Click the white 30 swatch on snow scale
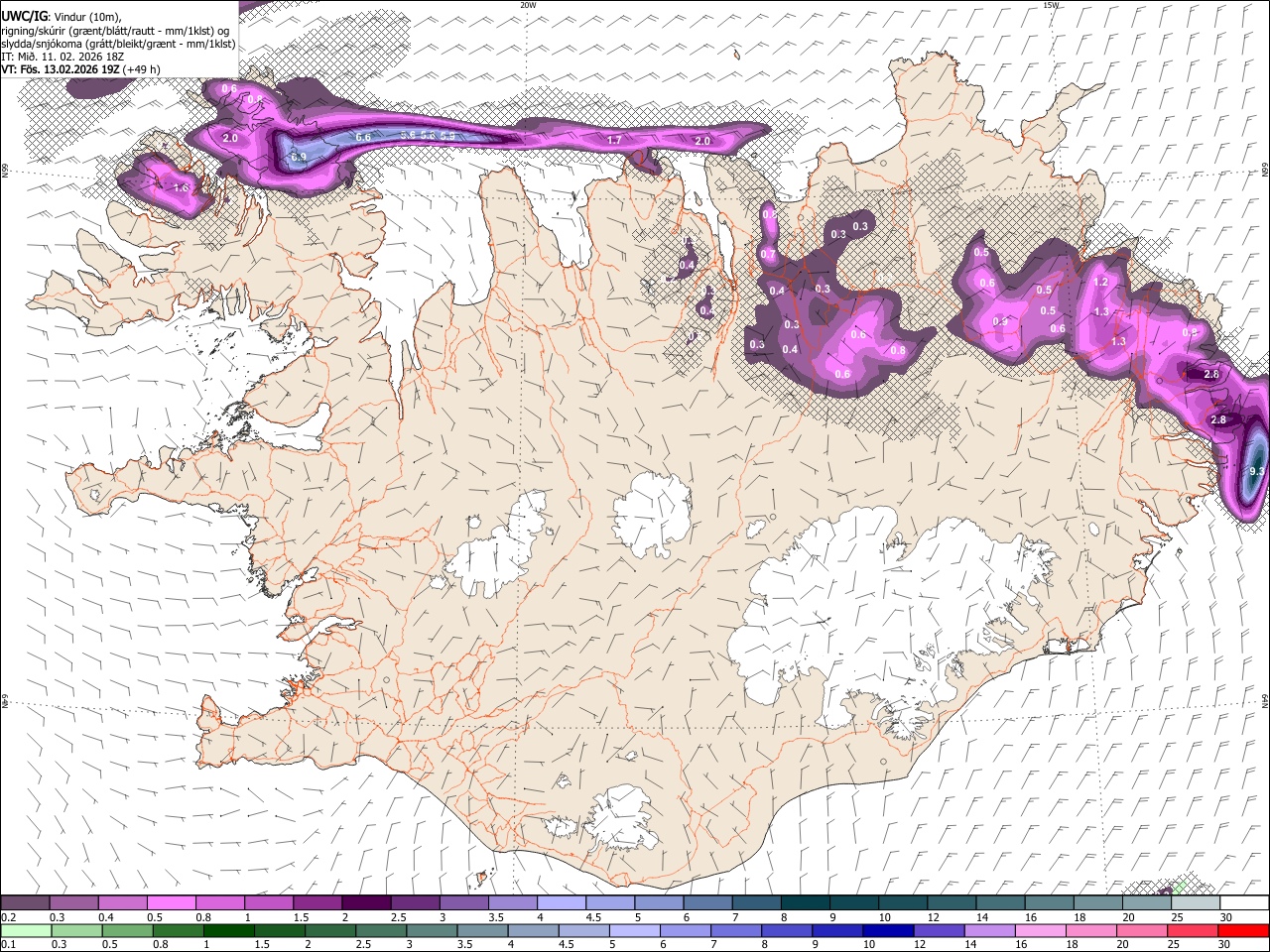Image resolution: width=1270 pixels, height=952 pixels. coord(1244,903)
